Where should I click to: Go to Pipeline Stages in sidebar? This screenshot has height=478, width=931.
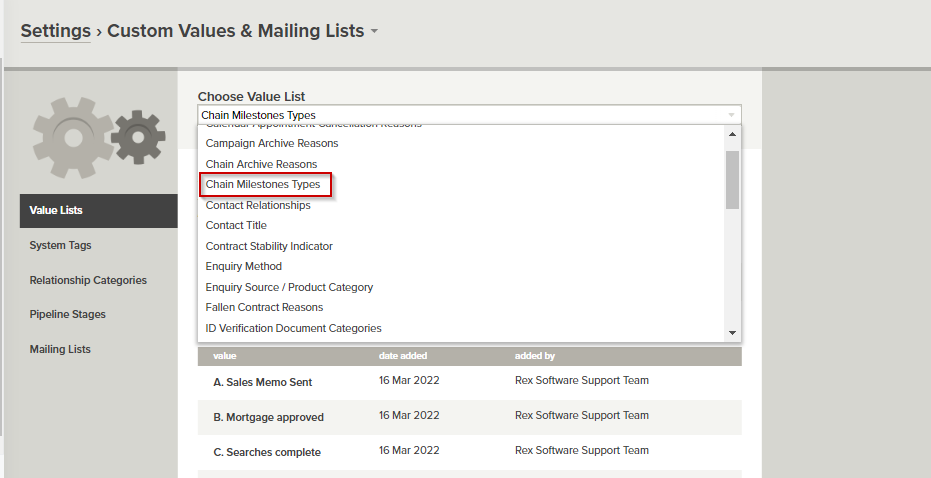click(x=67, y=314)
